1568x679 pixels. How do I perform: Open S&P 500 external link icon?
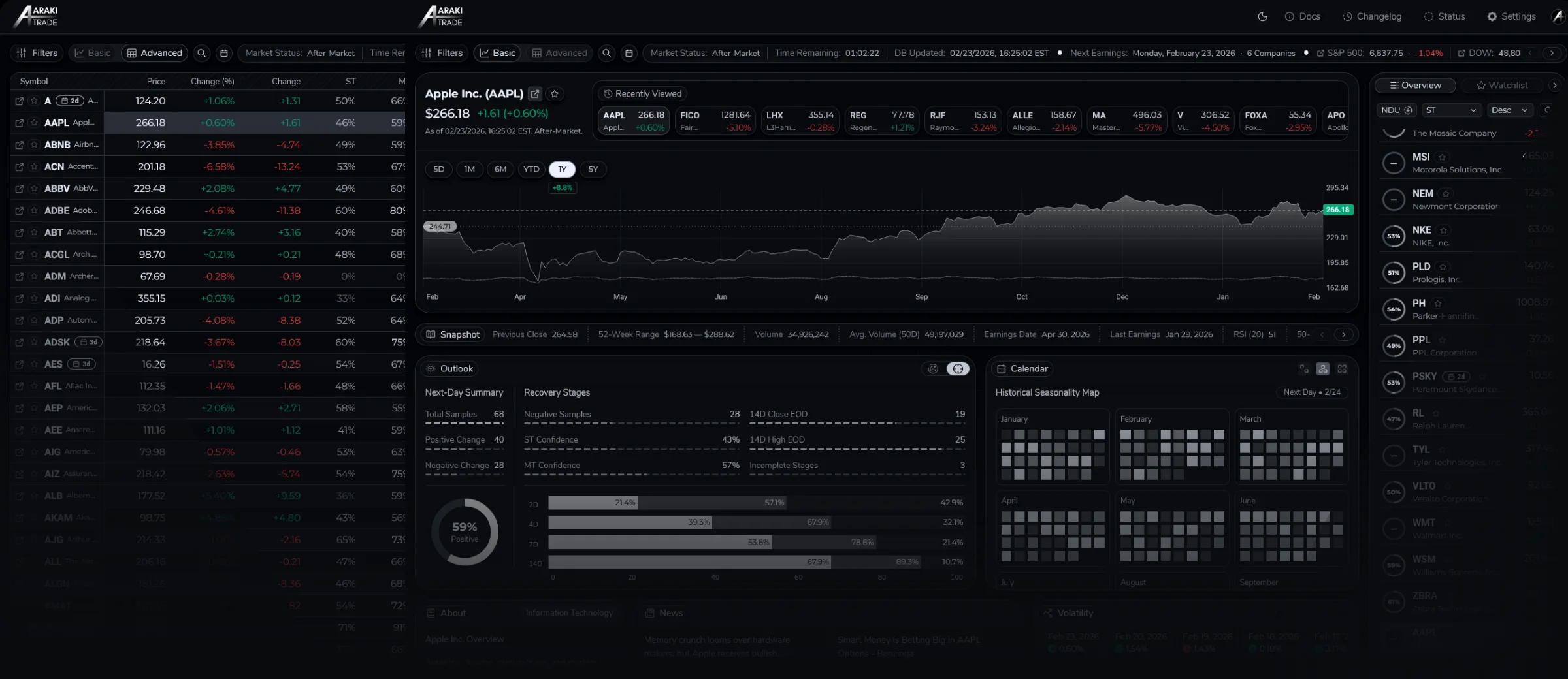click(x=1320, y=53)
